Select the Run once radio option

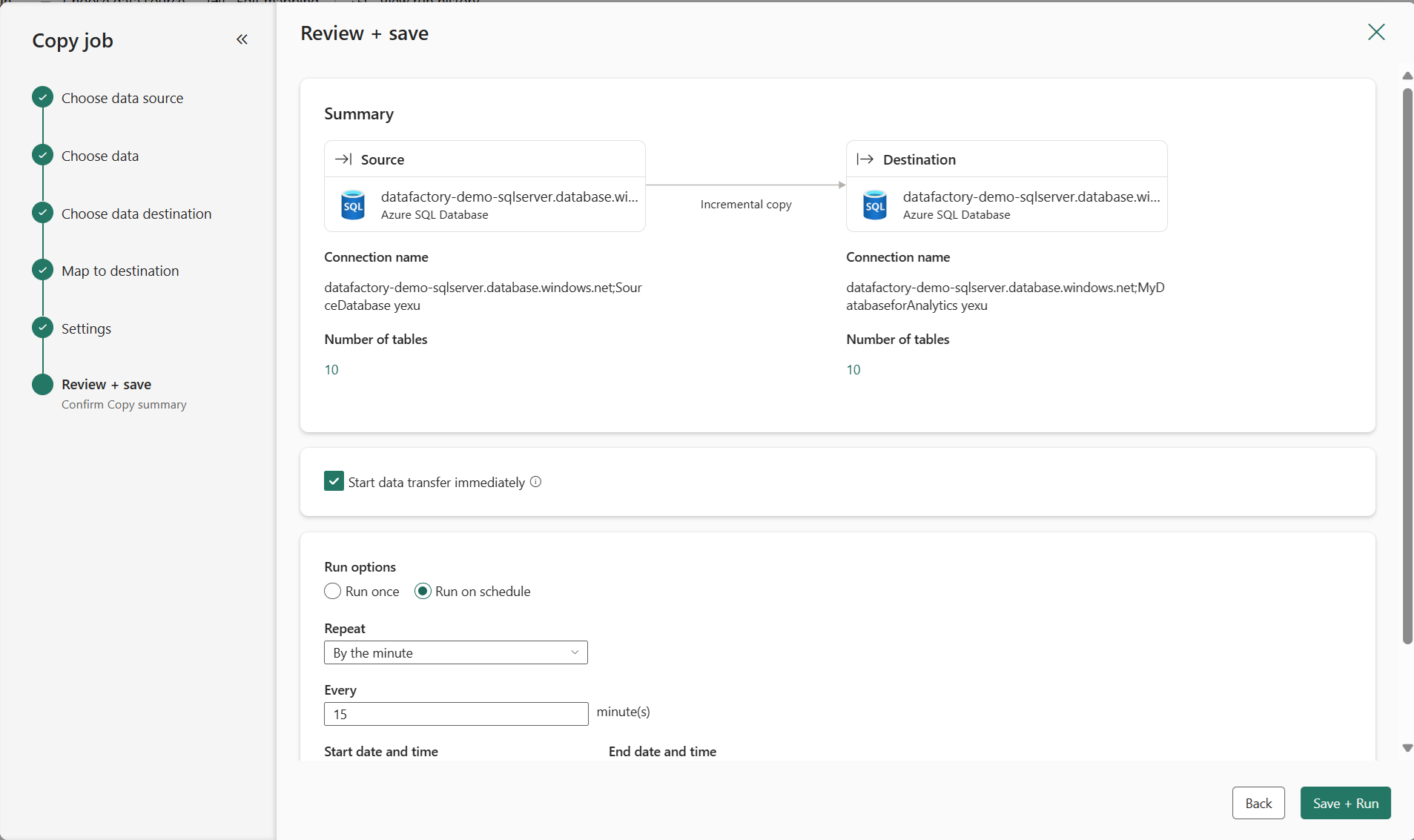(x=333, y=592)
